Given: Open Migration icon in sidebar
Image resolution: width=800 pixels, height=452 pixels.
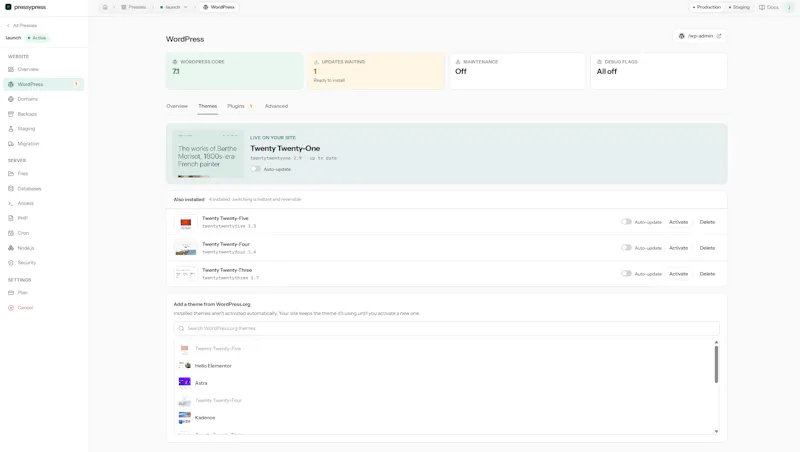Looking at the screenshot, I should [11, 144].
